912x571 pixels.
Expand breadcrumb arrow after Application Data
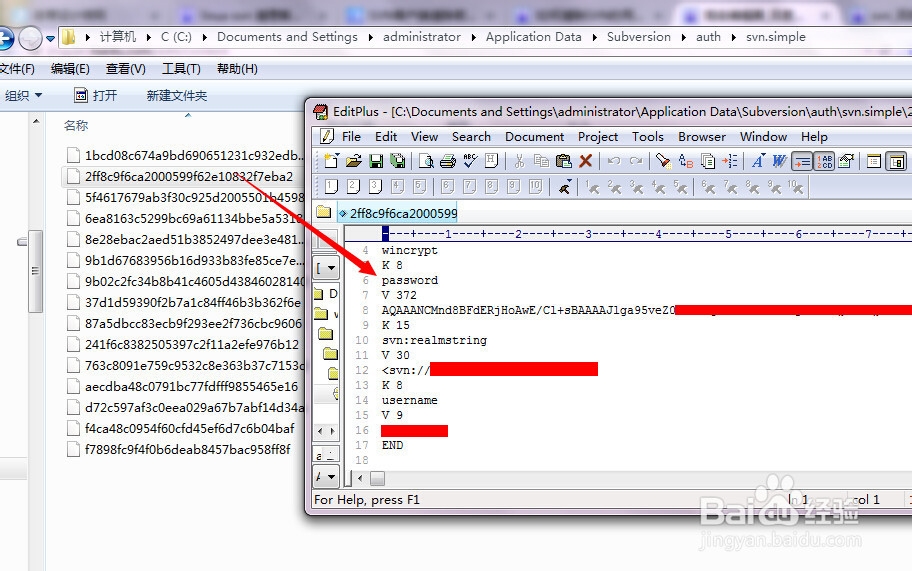(x=594, y=37)
